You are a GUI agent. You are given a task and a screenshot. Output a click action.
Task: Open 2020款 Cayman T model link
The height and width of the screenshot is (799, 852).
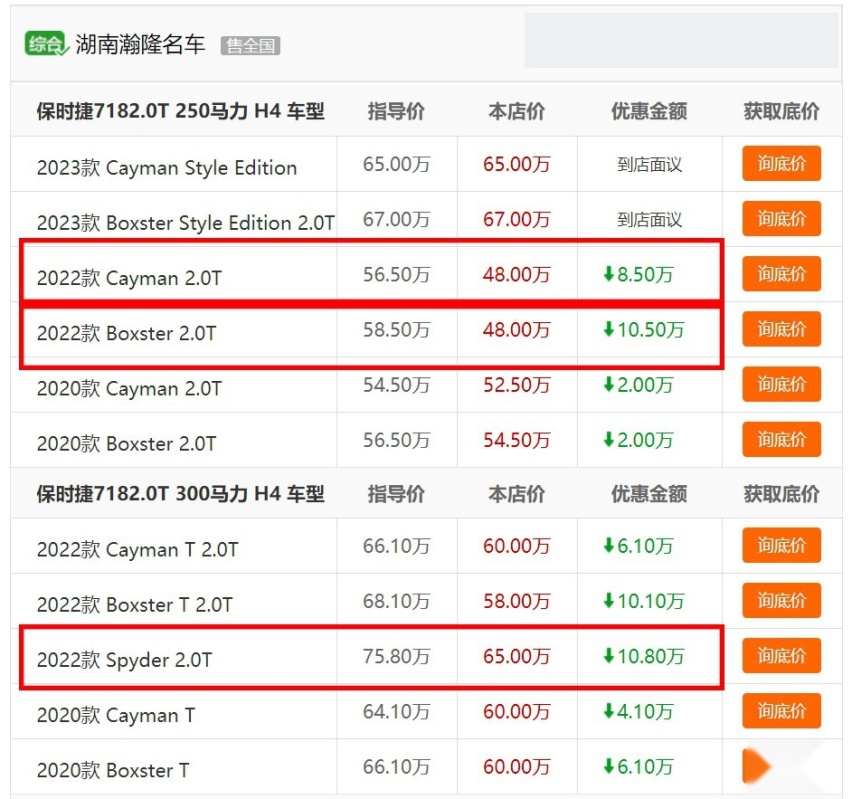pyautogui.click(x=116, y=715)
